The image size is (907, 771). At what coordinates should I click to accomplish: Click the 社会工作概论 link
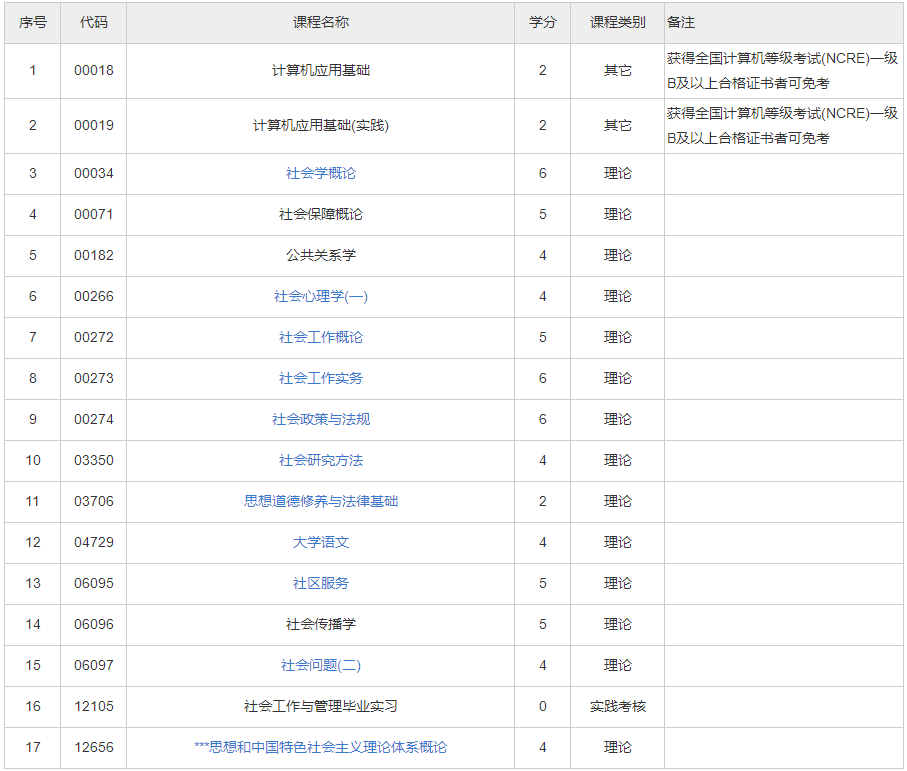320,338
